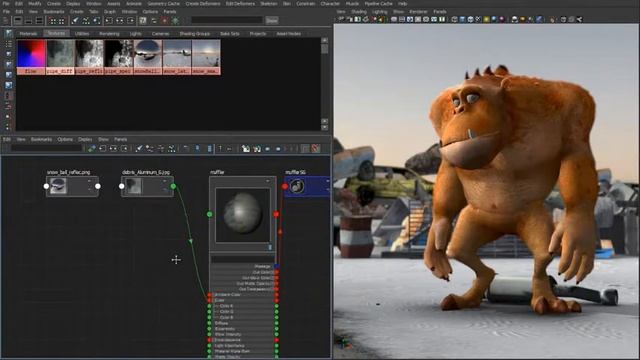Screen dimensions: 640x360
Task: Show output connections icon in Hypershade toolbar
Action: (x=131, y=20)
